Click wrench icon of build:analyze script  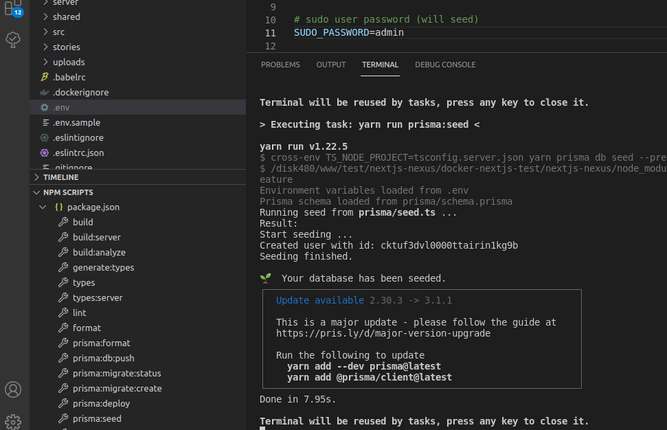tap(63, 252)
